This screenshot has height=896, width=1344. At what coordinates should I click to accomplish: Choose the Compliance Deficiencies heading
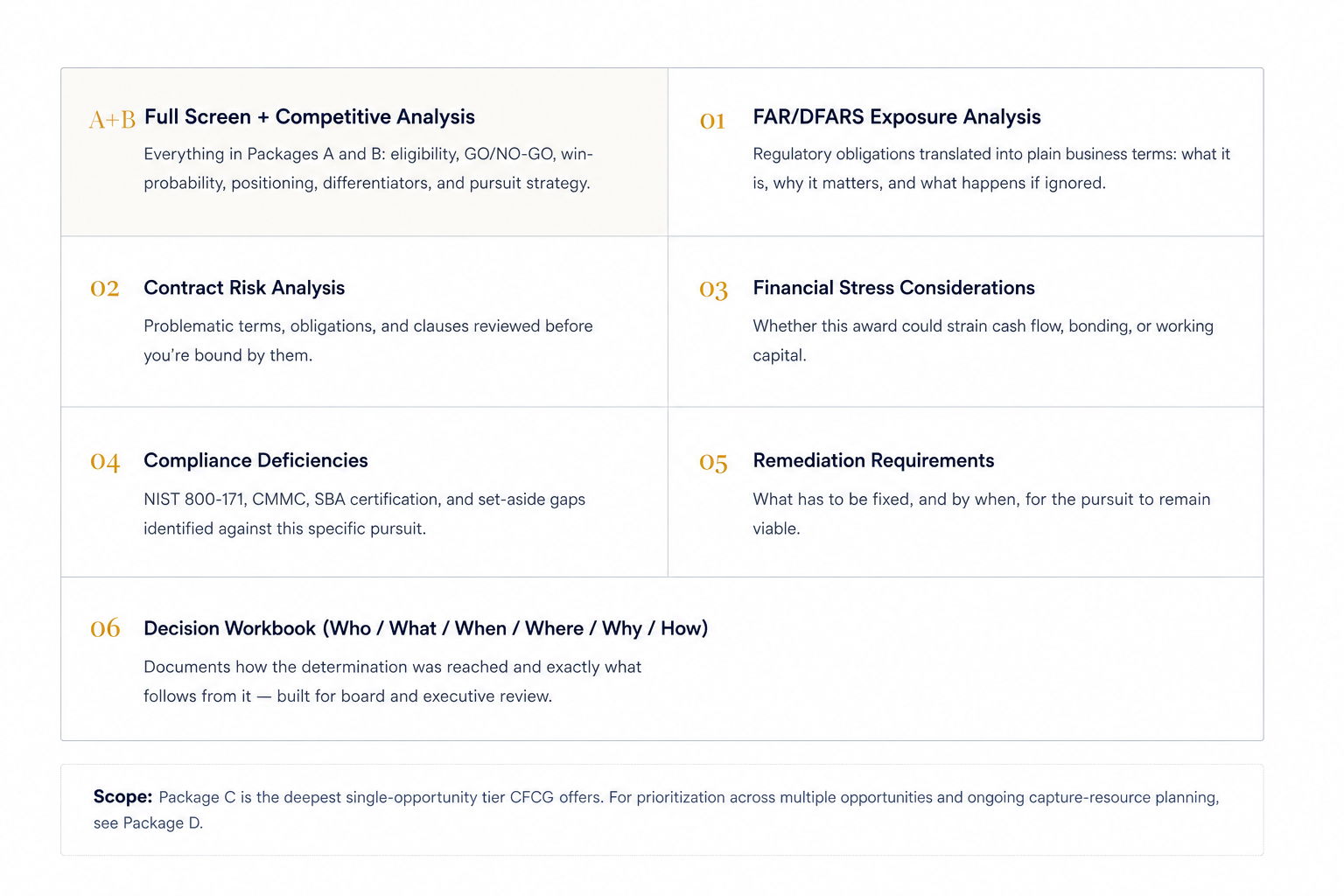point(255,460)
